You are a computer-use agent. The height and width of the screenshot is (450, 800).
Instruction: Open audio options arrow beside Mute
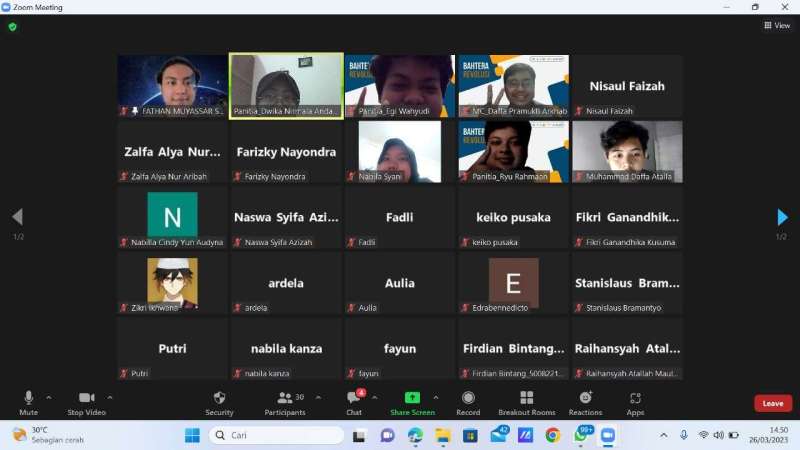tap(48, 397)
